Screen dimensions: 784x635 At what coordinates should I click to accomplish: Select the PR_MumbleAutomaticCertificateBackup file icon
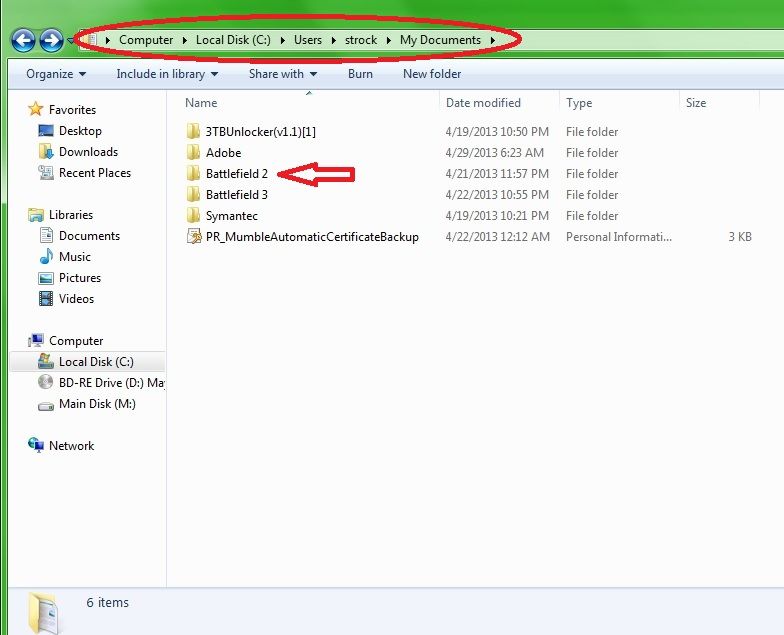click(x=194, y=237)
